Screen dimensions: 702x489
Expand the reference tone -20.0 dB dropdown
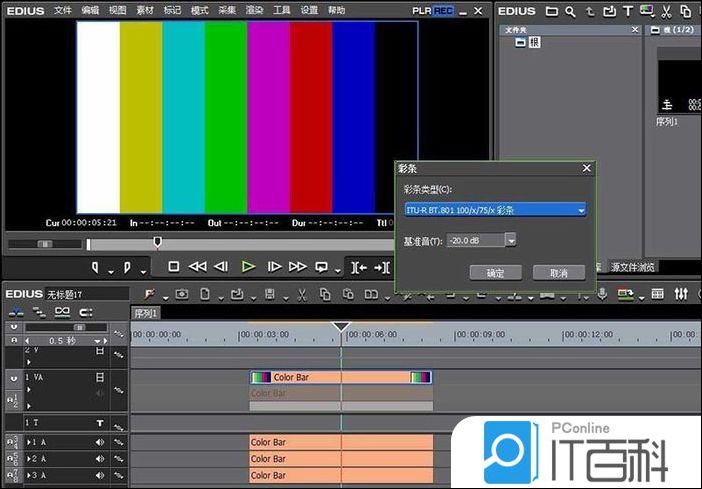pos(511,240)
